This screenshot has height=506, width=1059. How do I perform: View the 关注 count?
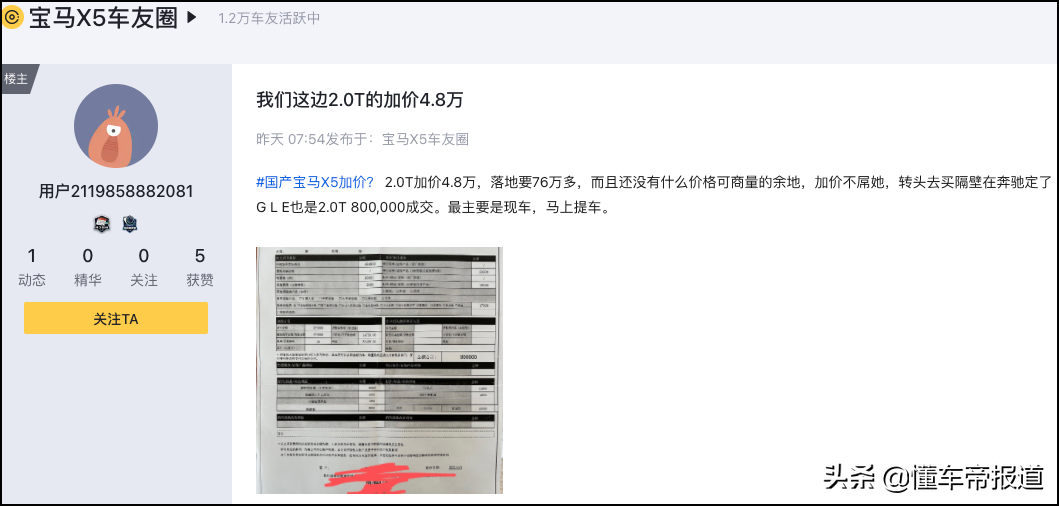(x=144, y=268)
